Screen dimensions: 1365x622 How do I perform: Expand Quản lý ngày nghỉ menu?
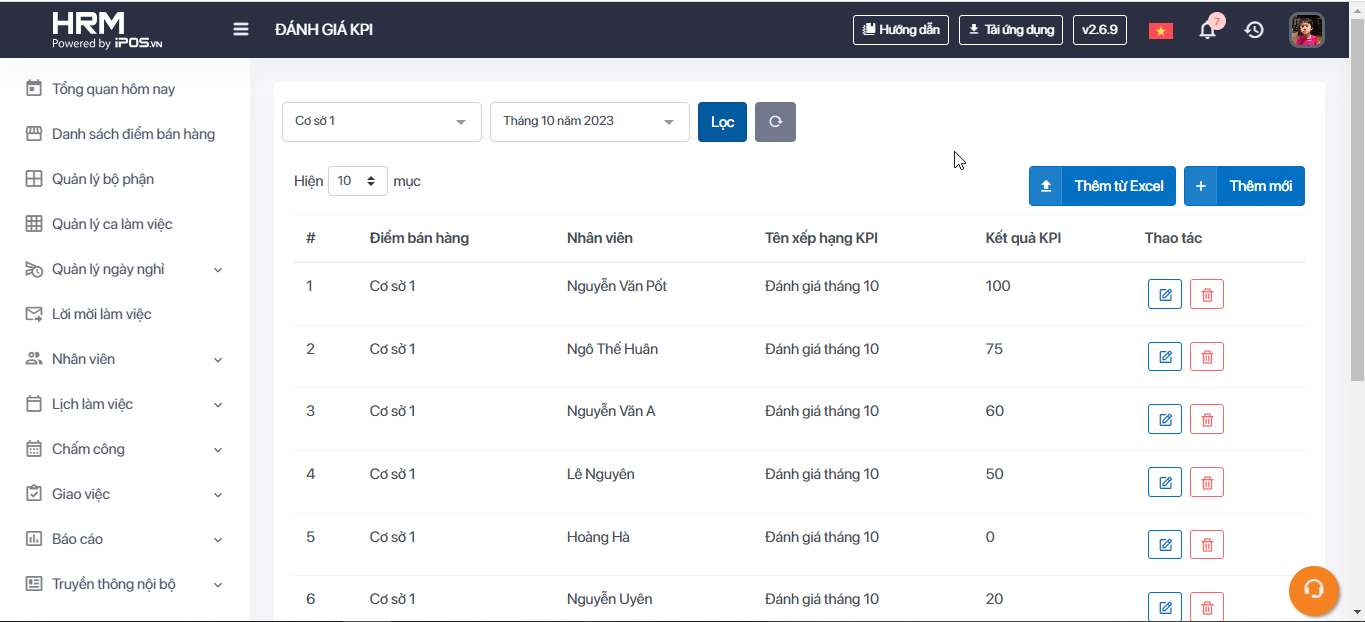(x=124, y=269)
